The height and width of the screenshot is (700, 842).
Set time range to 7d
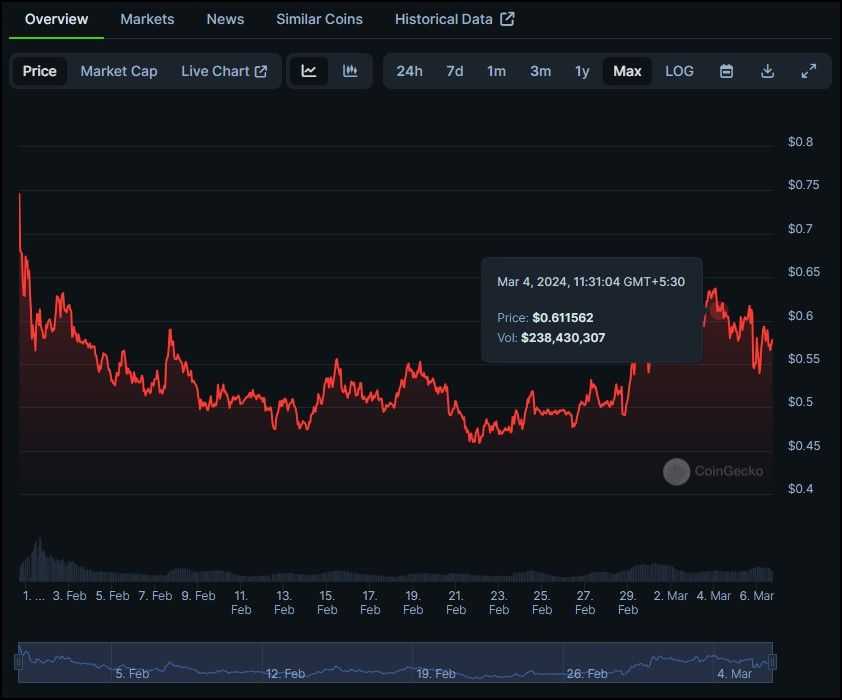pos(454,71)
